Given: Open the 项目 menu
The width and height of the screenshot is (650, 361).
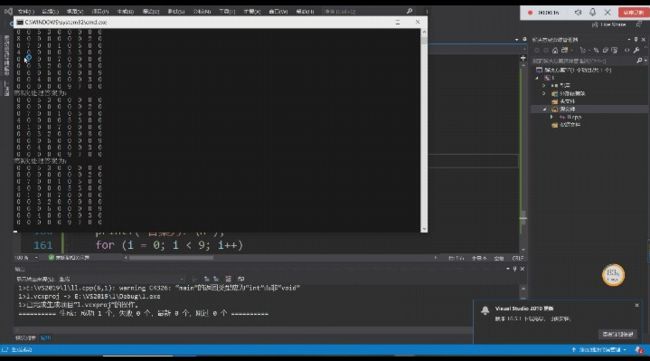Looking at the screenshot, I should pyautogui.click(x=100, y=11).
